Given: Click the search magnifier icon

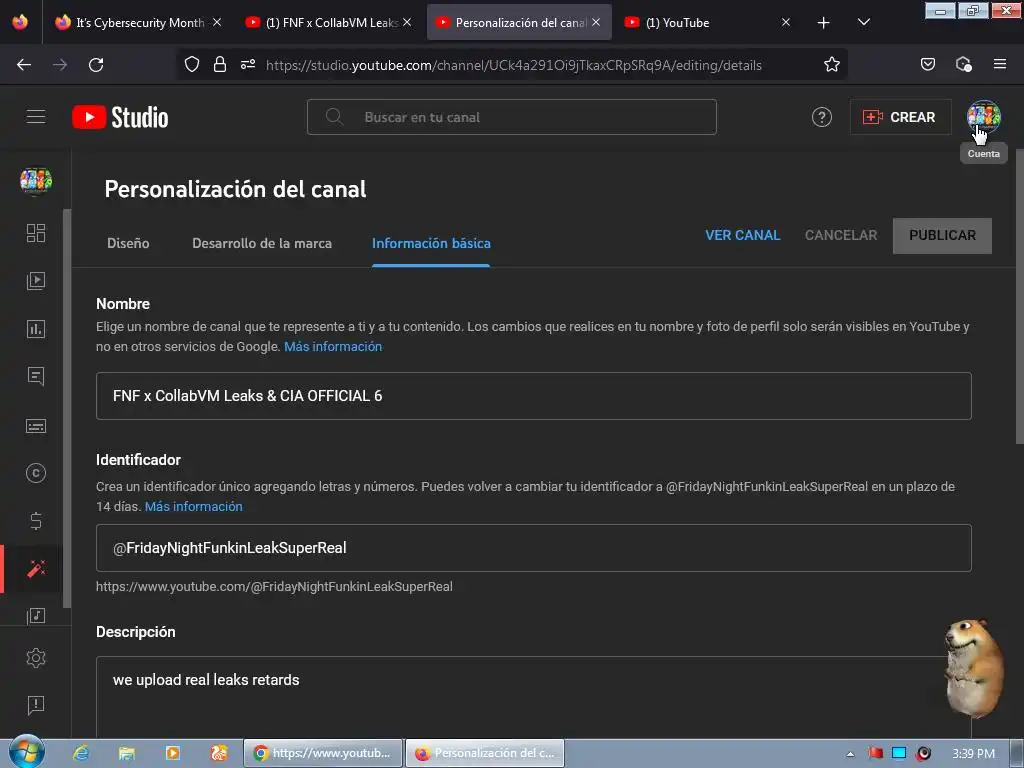Looking at the screenshot, I should 334,117.
